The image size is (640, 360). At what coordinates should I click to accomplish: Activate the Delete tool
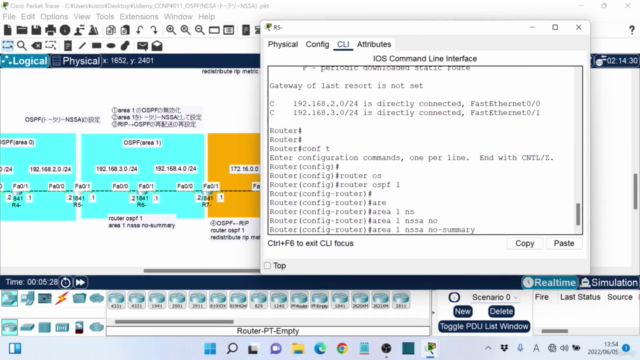click(36, 46)
